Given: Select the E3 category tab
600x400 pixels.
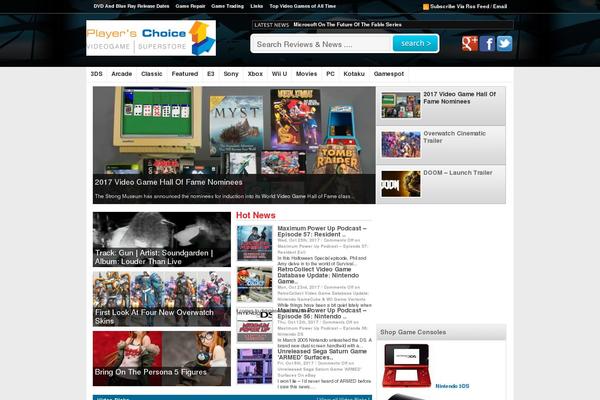Looking at the screenshot, I should [210, 74].
